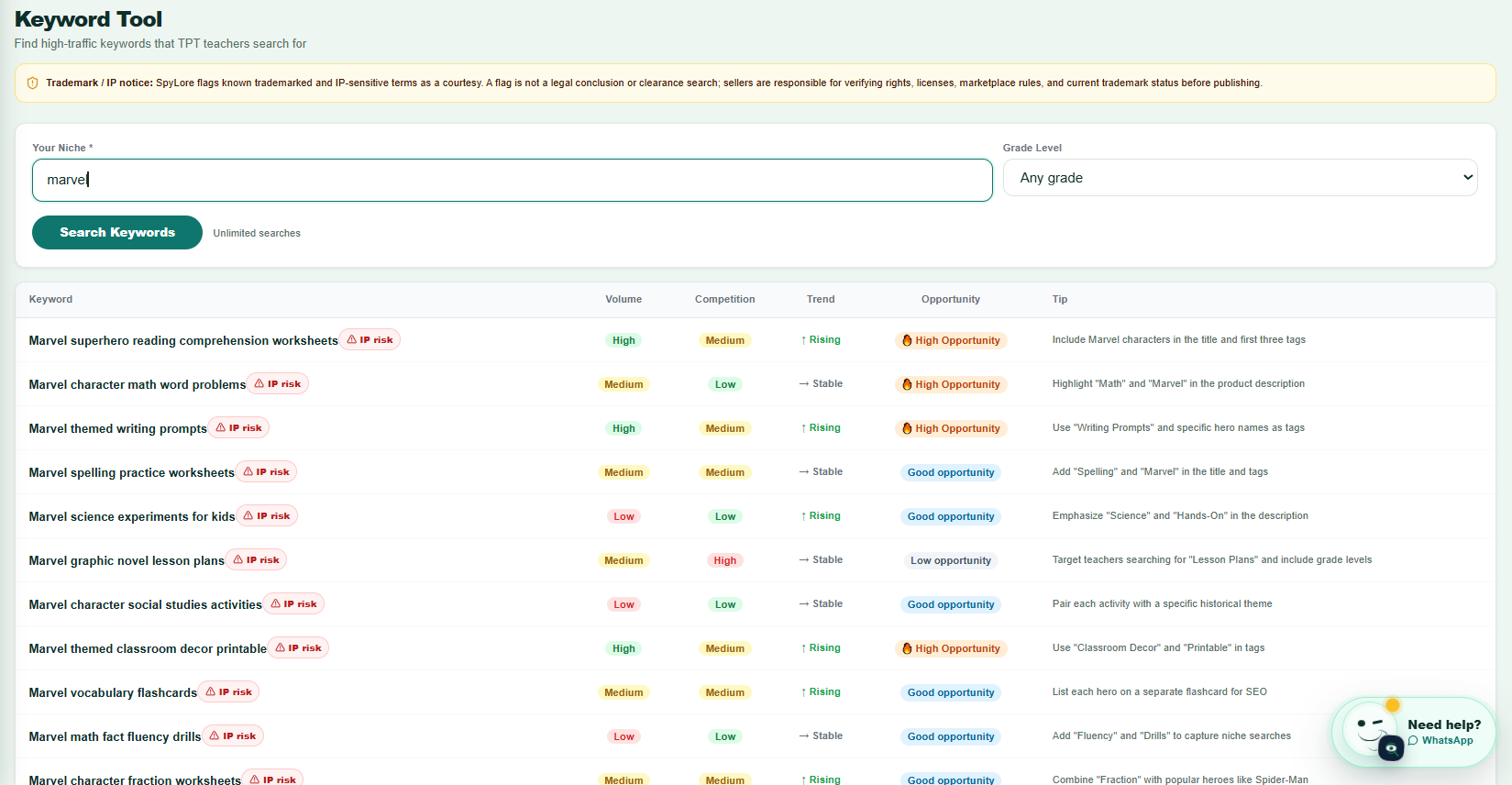Click the High competition badge for graphic novel lesson plans
This screenshot has width=1512, height=785.
click(725, 560)
